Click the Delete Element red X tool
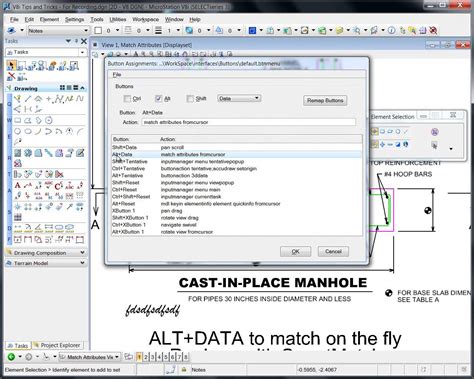Viewport: 474px width, 379px height. click(x=11, y=76)
